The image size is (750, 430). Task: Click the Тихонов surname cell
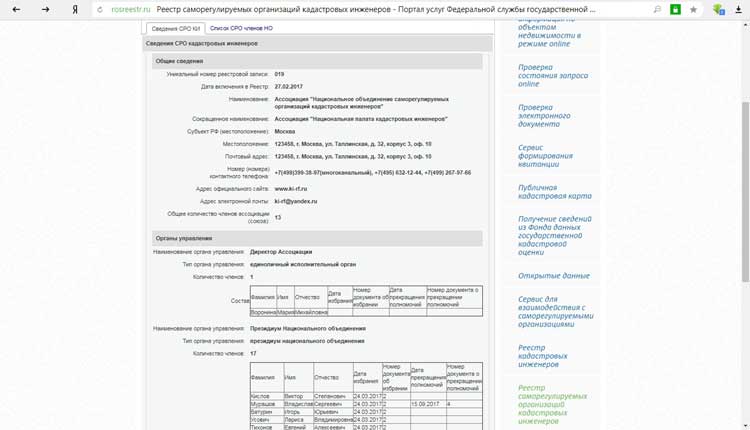click(x=266, y=427)
